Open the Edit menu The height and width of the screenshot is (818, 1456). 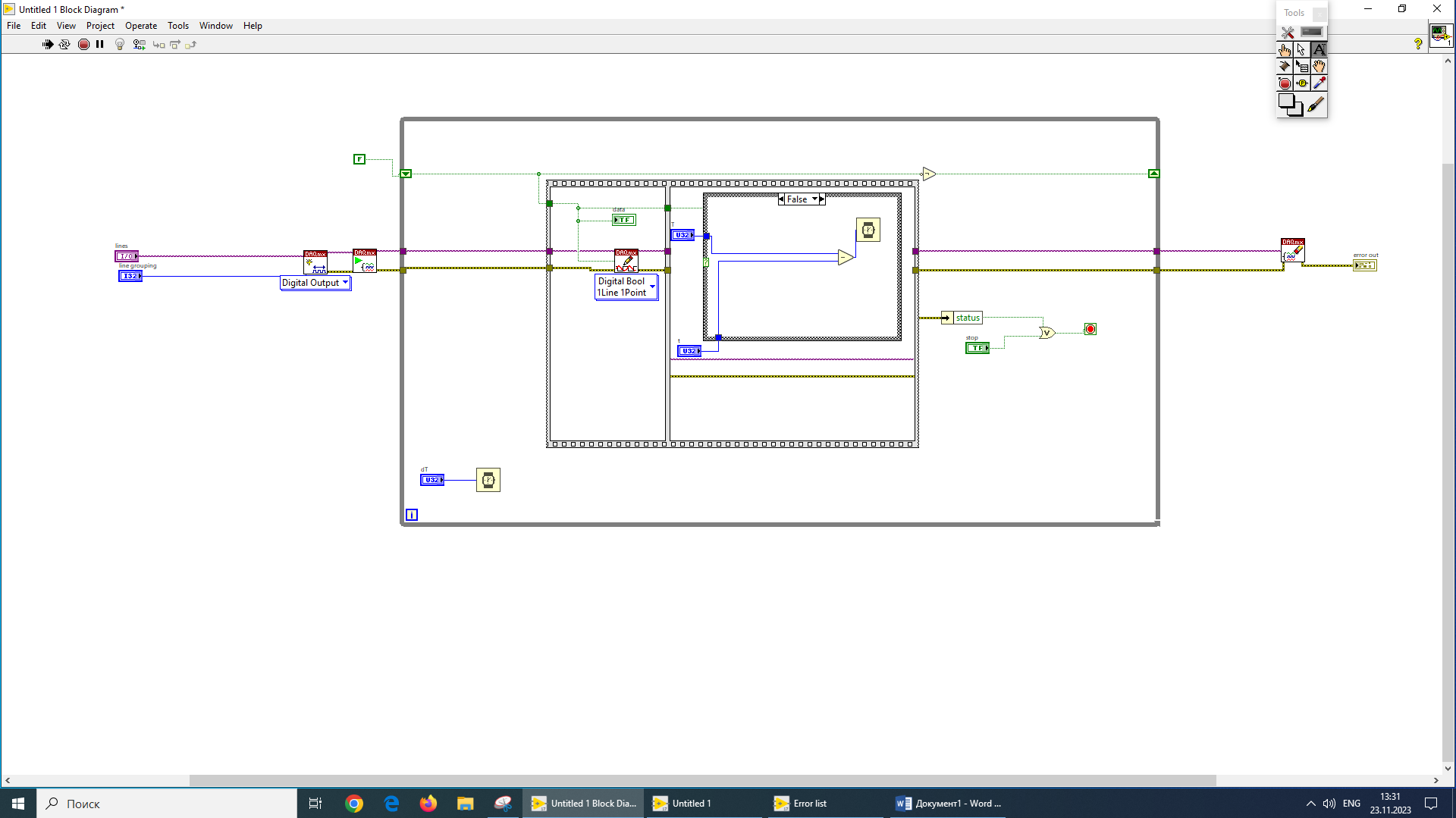39,26
